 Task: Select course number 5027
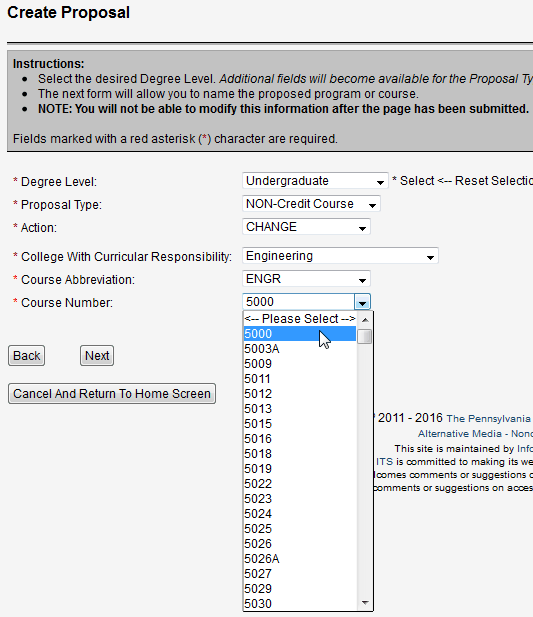point(300,574)
